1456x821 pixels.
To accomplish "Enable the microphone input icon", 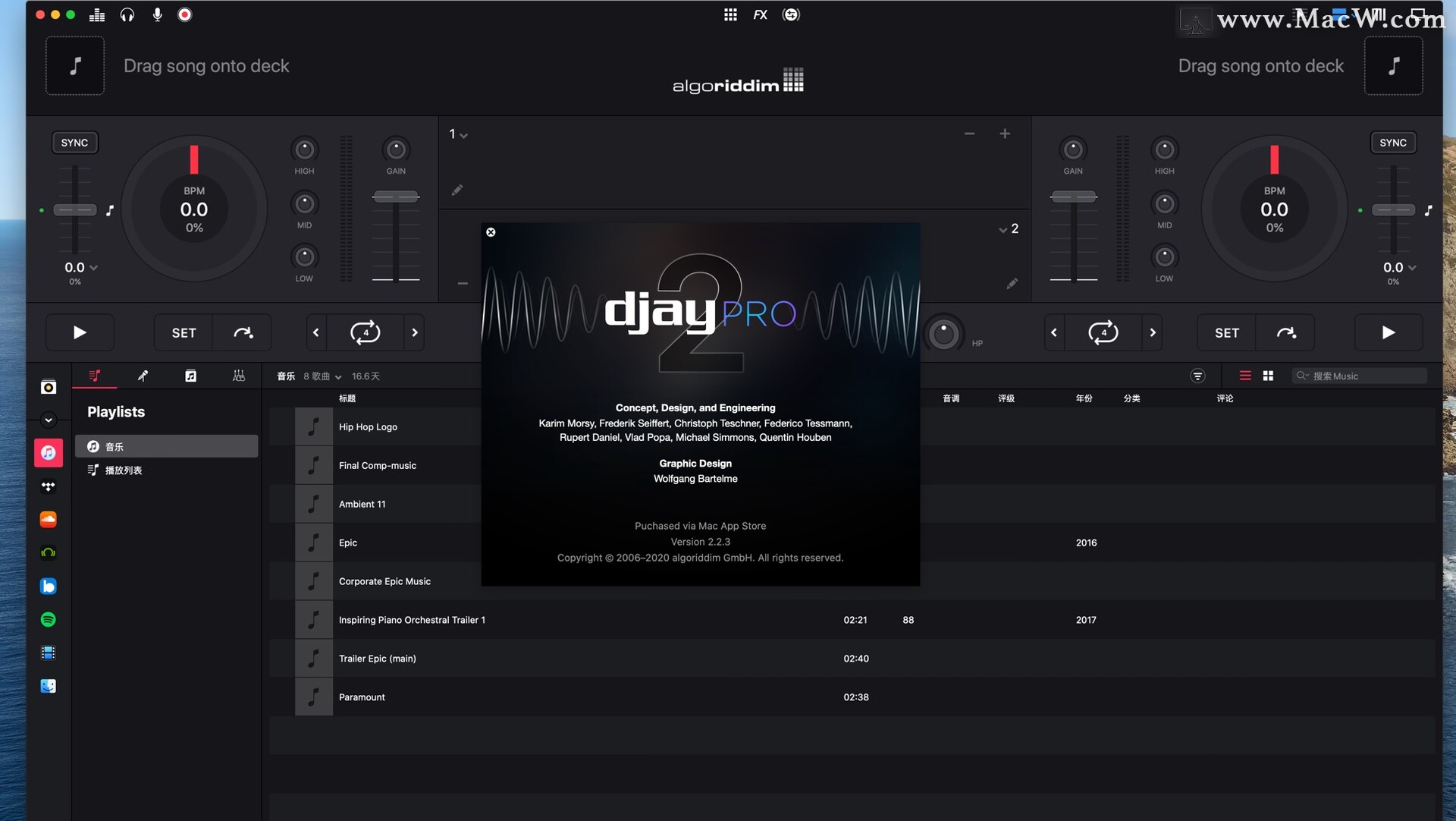I will [157, 14].
